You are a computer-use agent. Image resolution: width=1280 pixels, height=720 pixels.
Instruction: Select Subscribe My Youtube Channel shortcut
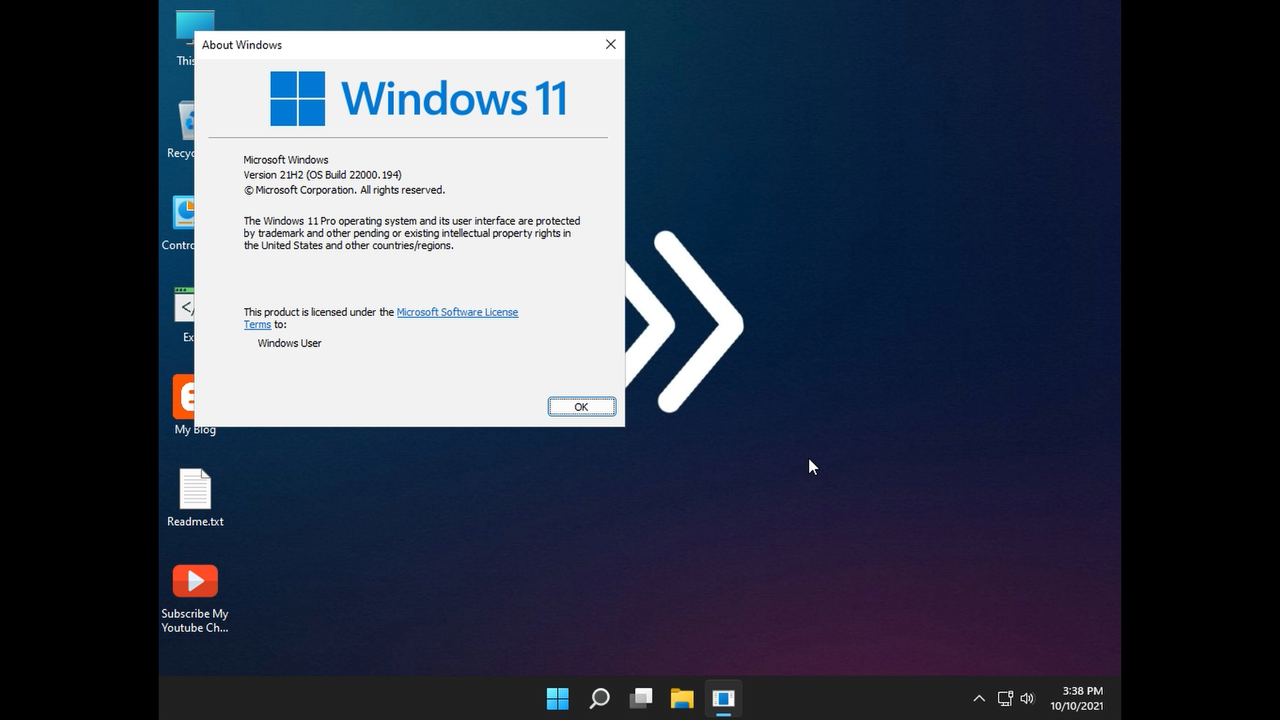pyautogui.click(x=195, y=598)
